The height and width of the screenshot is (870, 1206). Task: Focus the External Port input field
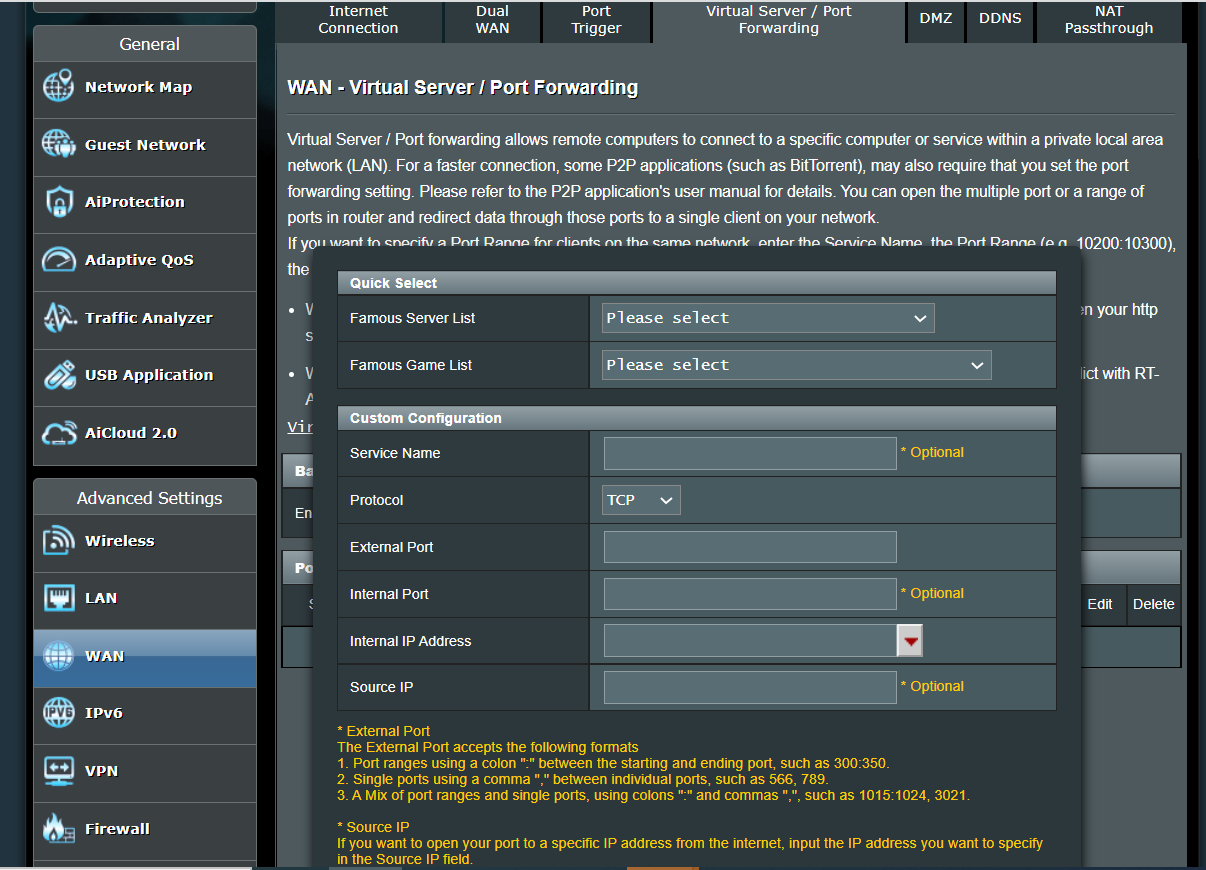750,547
